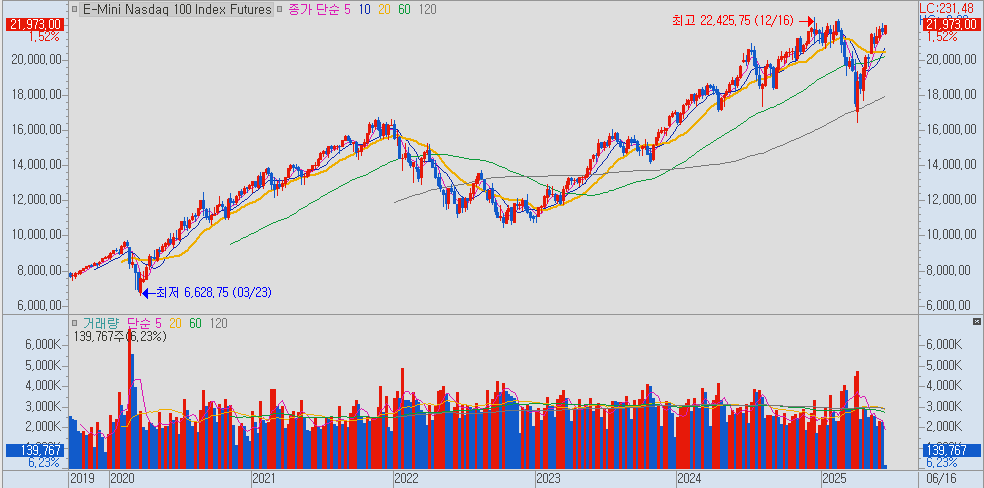Click the 6,000K label on left volume axis
The height and width of the screenshot is (488, 984).
pyautogui.click(x=45, y=344)
